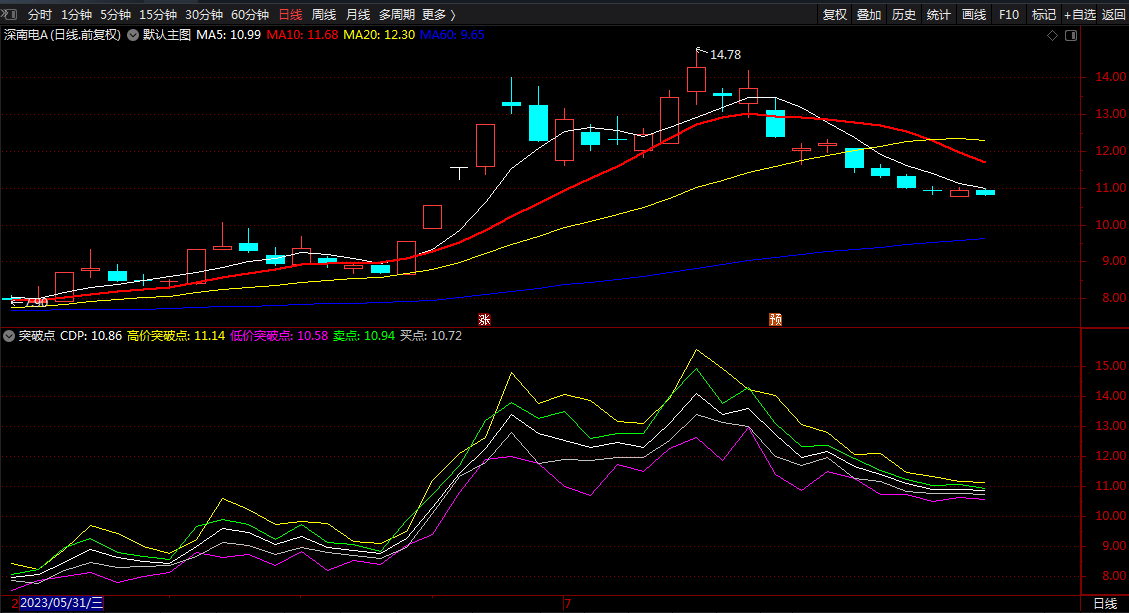Click the 低价突破点: 10.58 label
Screen dimensions: 1129x613
click(279, 336)
